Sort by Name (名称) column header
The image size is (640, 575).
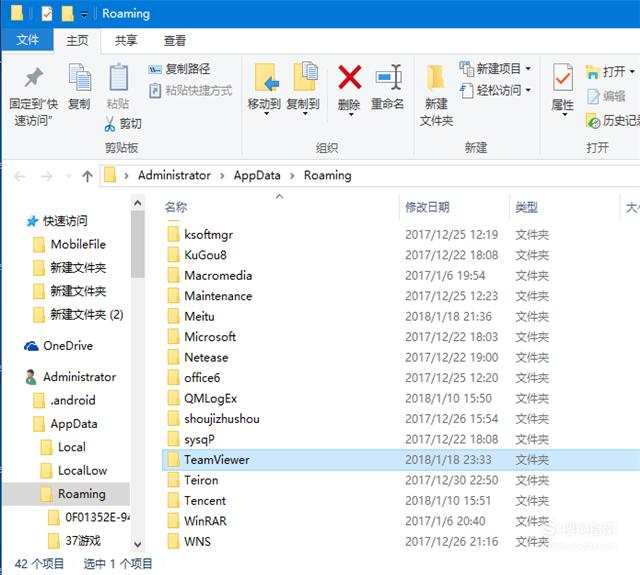pos(176,207)
